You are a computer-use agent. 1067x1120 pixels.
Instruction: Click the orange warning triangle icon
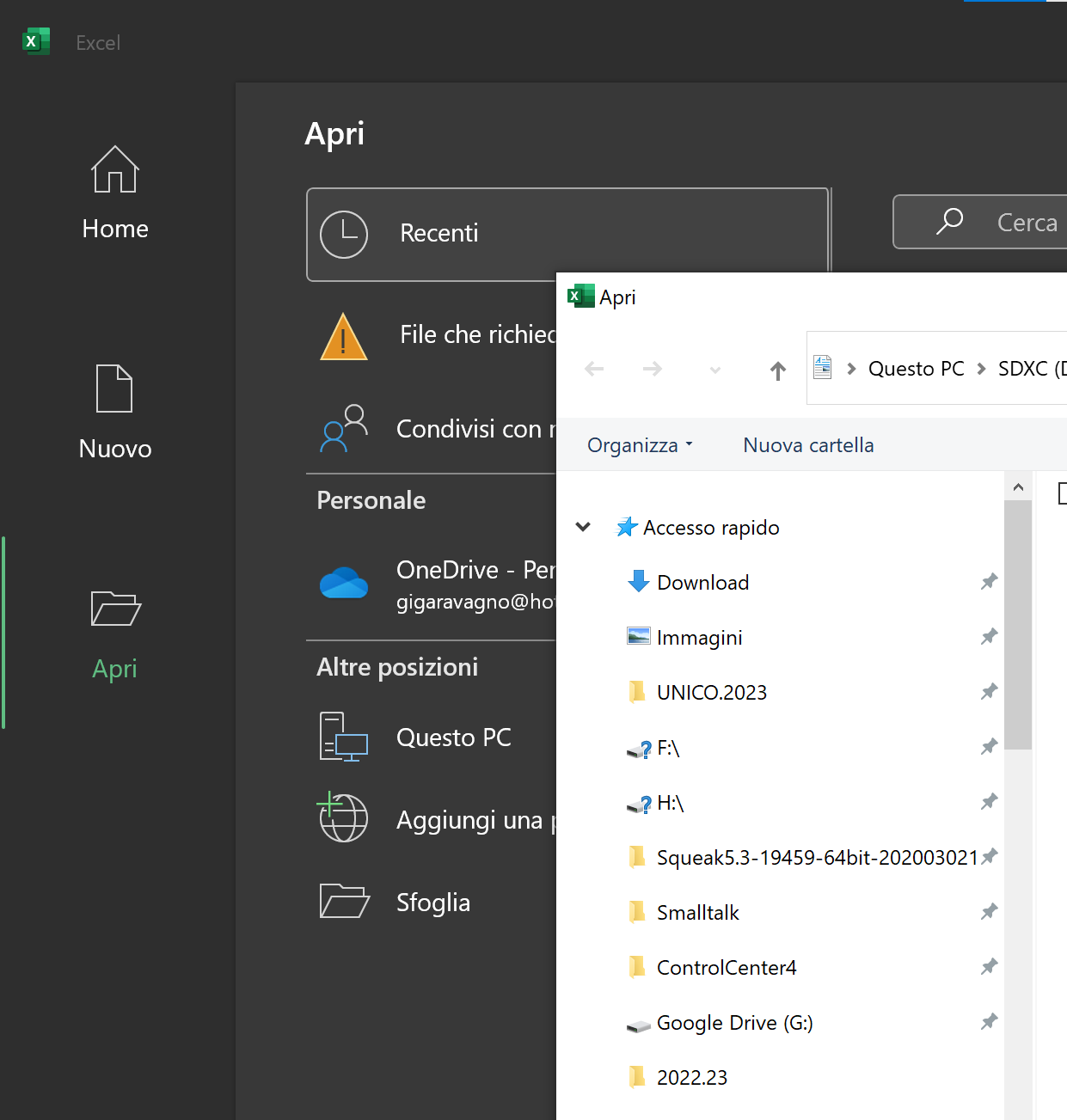click(x=344, y=336)
